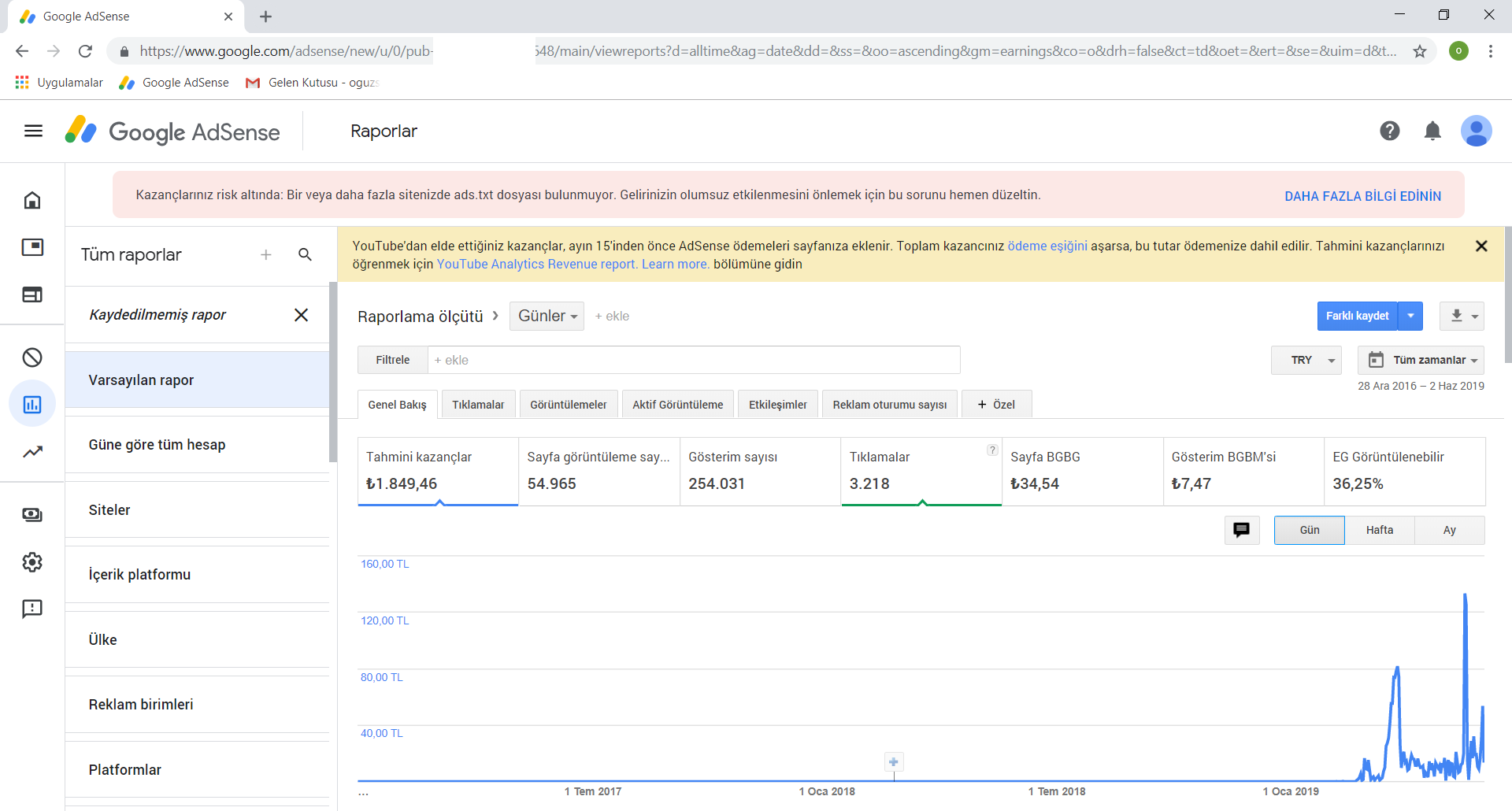The width and height of the screenshot is (1512, 811).
Task: Add a dimension with + ekle
Action: click(612, 316)
